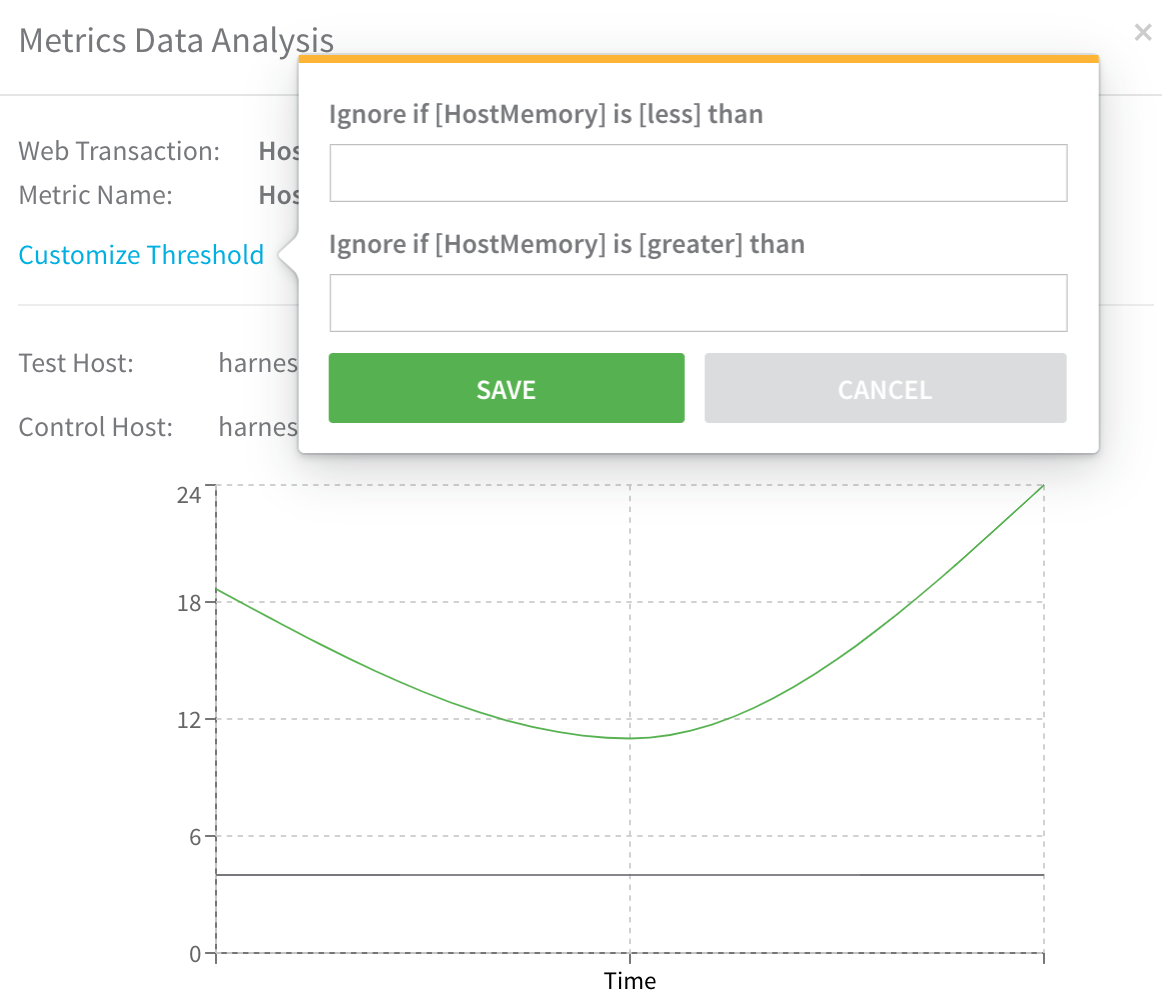The image size is (1162, 1008).
Task: Close the Metrics Data Analysis dialog
Action: point(1143,32)
